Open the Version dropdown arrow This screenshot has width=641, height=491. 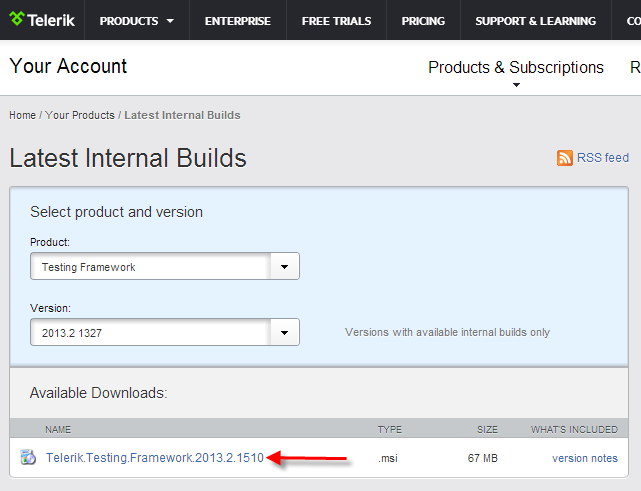click(285, 332)
